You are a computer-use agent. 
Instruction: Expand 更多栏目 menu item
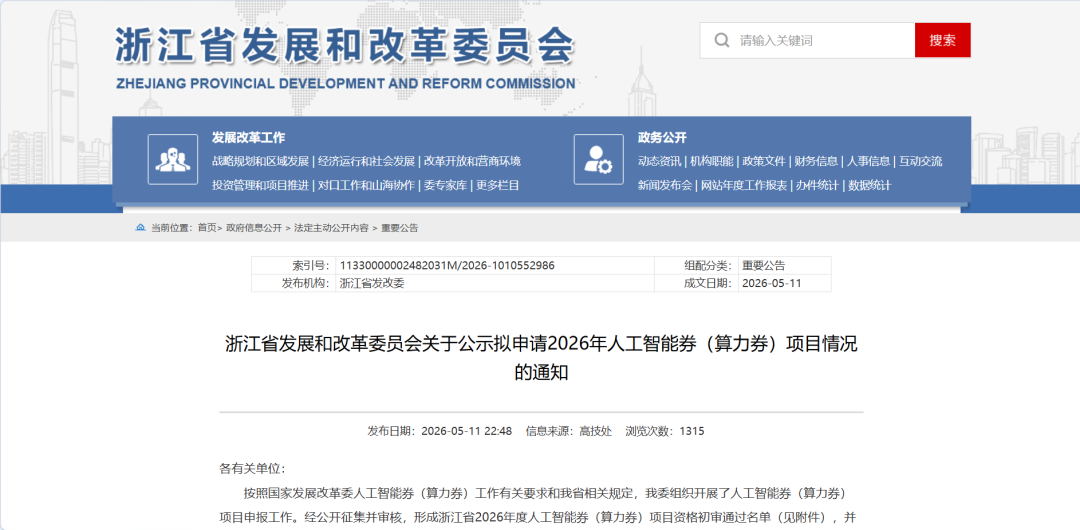[498, 185]
